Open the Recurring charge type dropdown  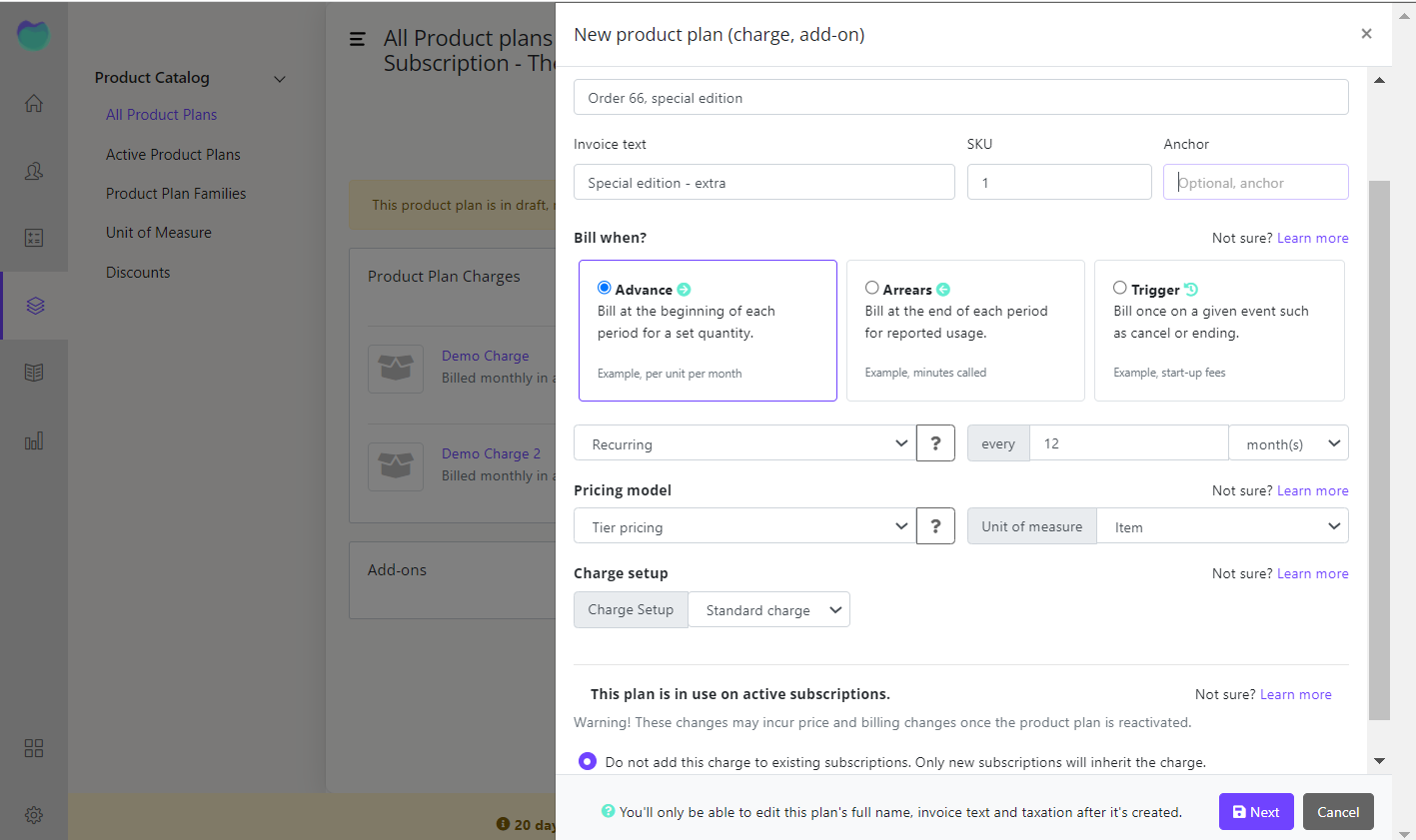coord(744,443)
